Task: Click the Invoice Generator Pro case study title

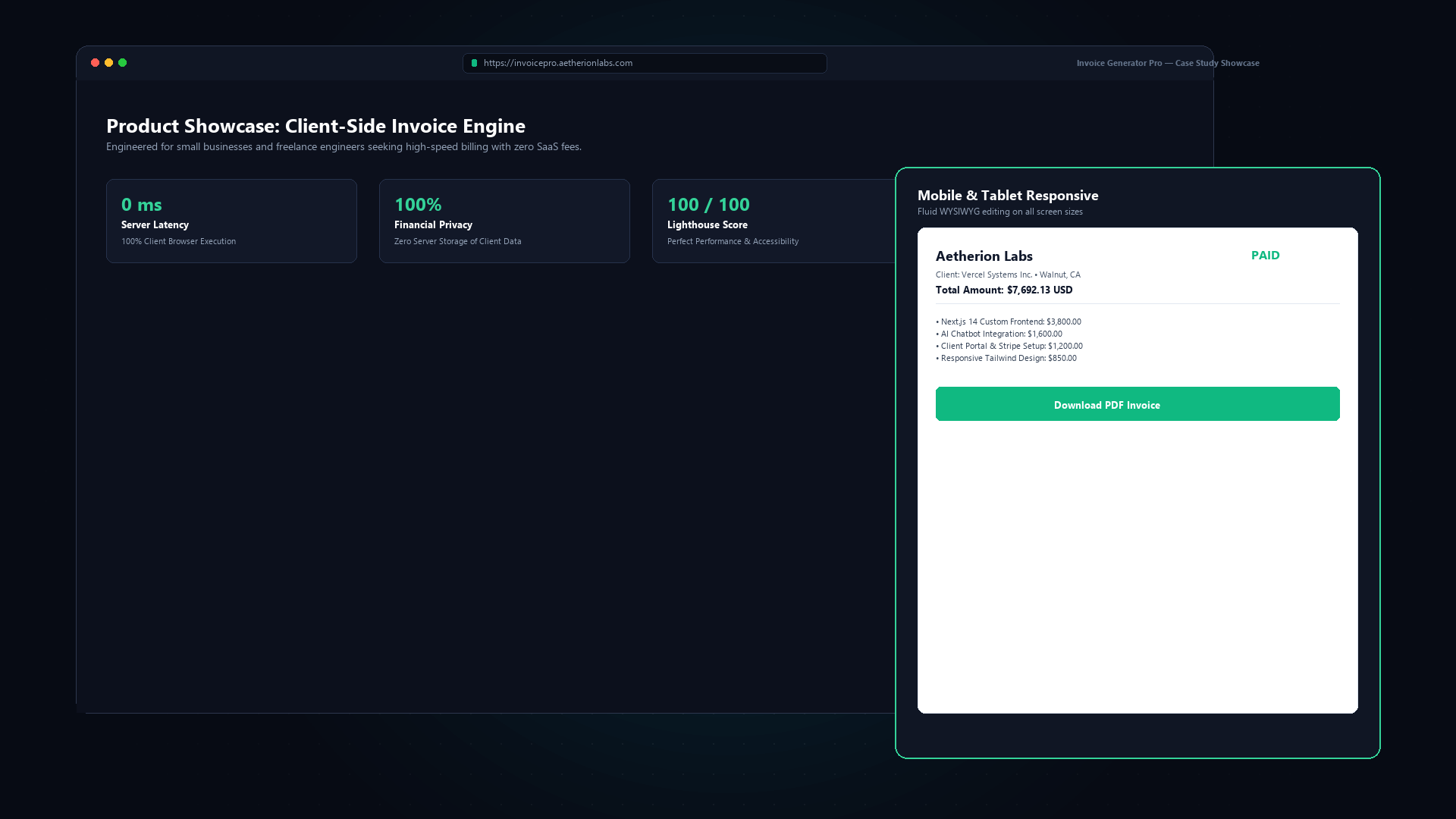Action: (x=1168, y=63)
